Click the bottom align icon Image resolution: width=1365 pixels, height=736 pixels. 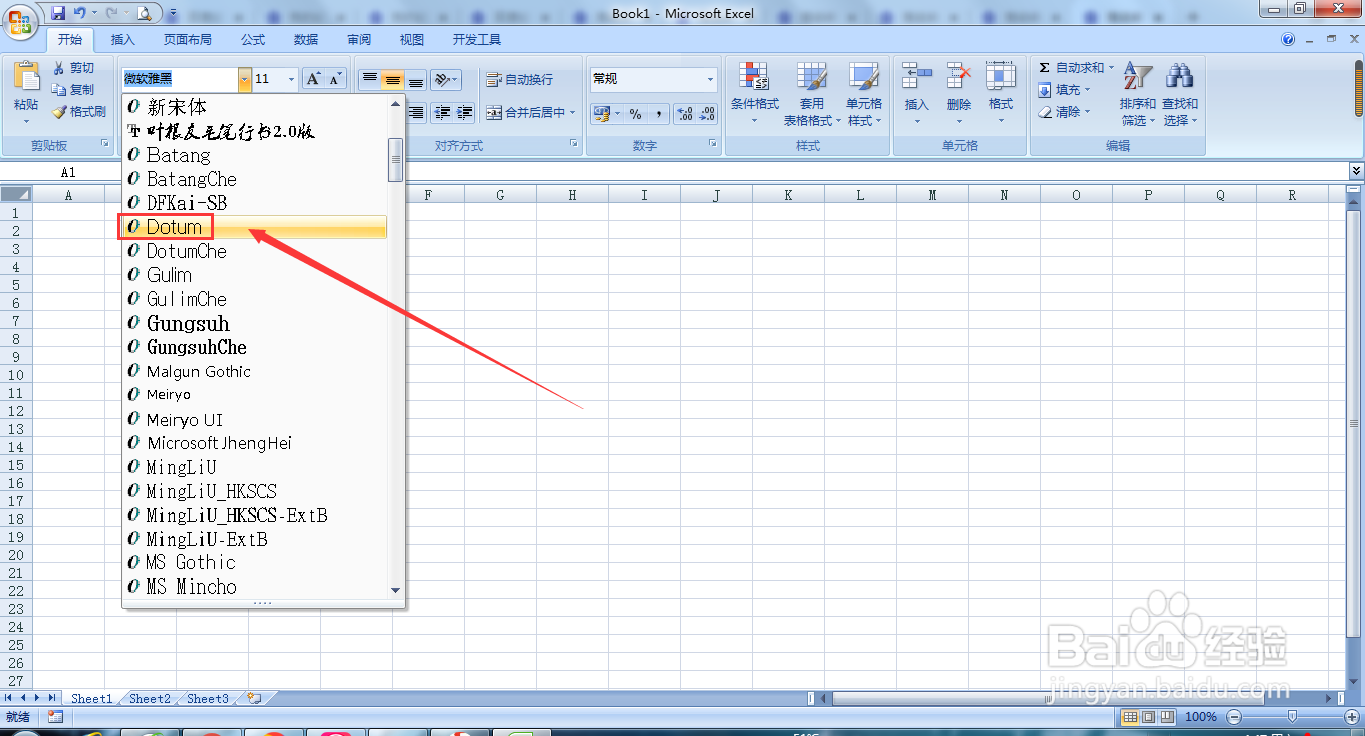pyautogui.click(x=416, y=79)
